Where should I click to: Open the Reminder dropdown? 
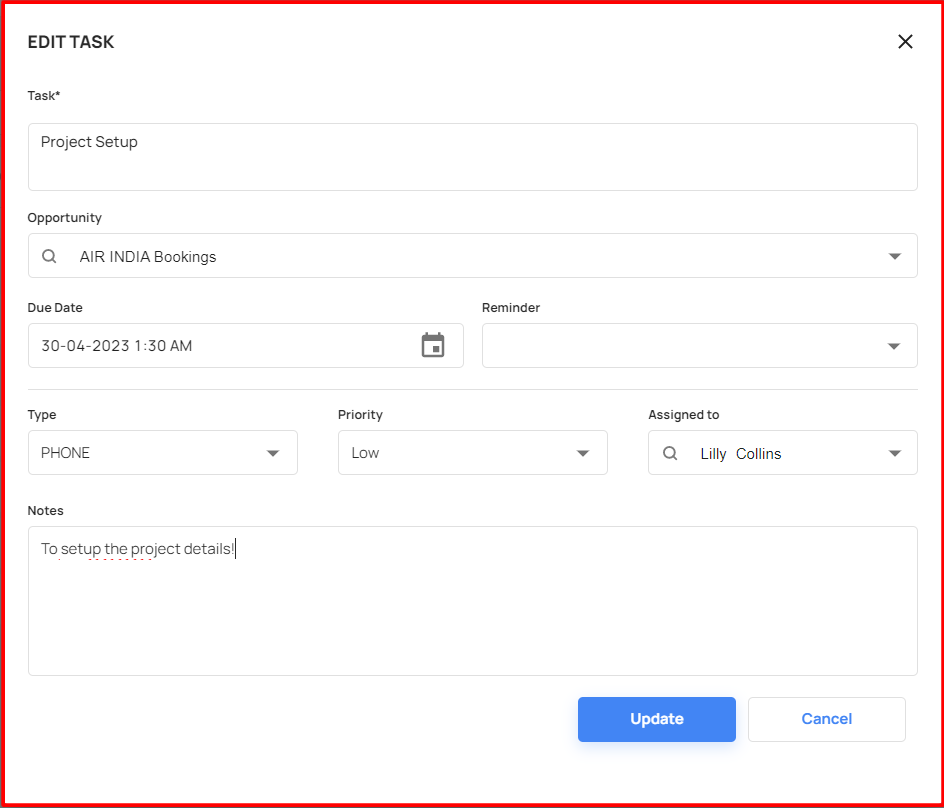point(700,346)
